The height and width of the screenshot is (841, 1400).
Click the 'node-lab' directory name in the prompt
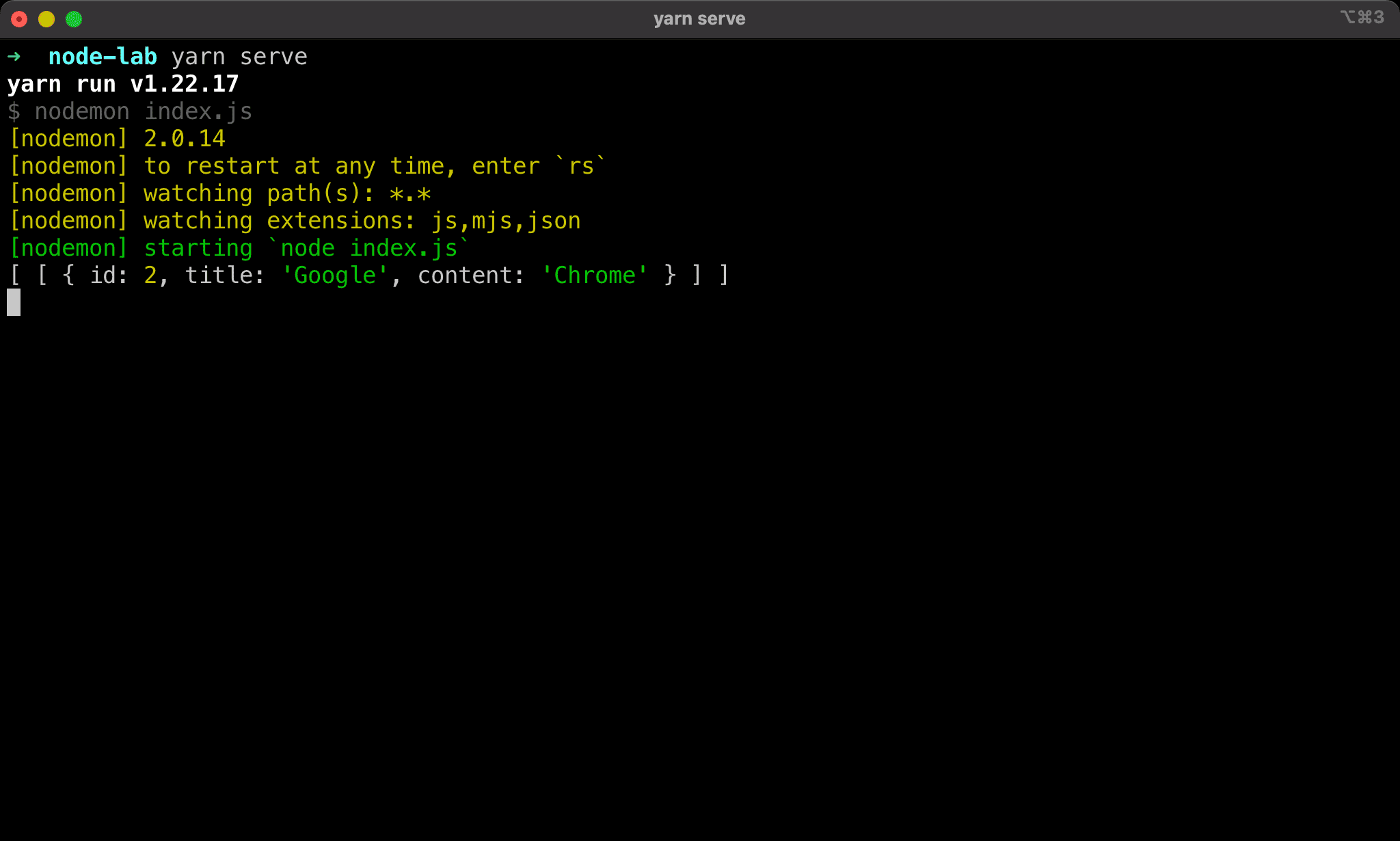[x=103, y=56]
